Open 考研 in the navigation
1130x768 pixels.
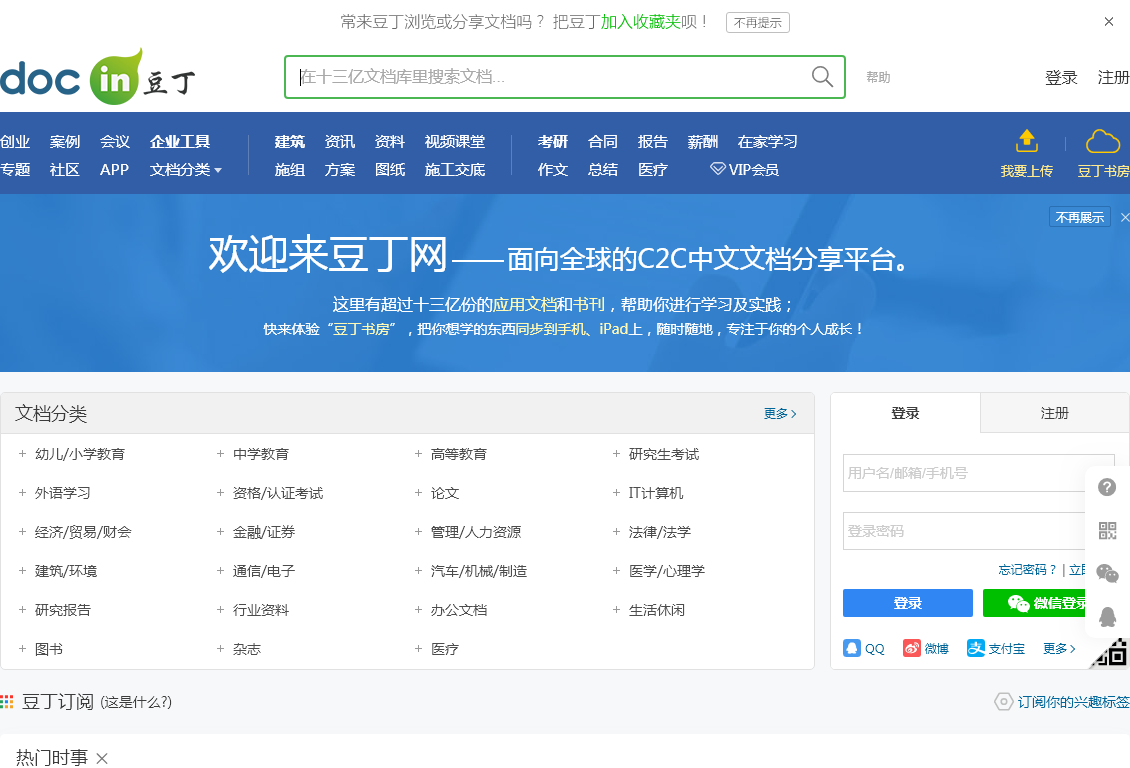pos(553,141)
